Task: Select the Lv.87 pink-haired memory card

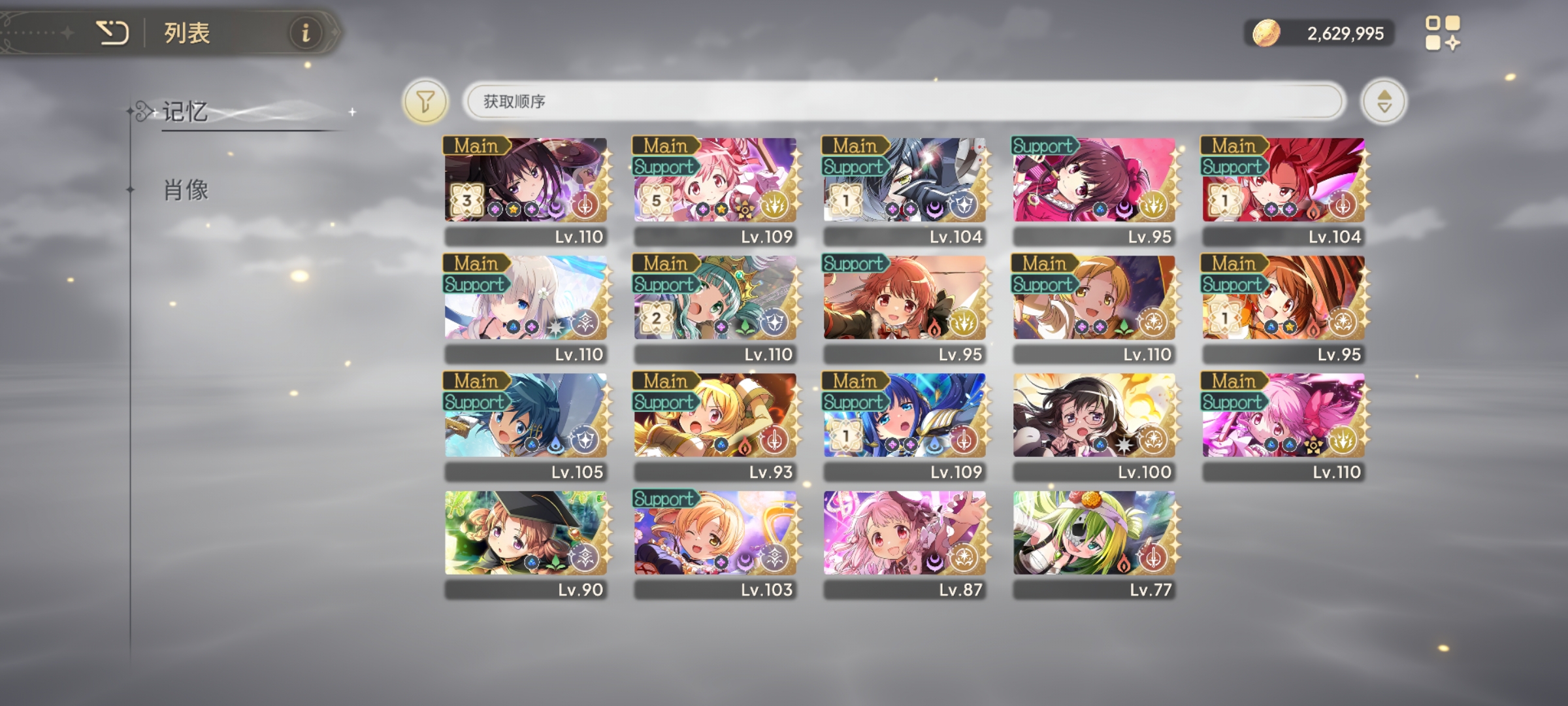Action: click(x=905, y=544)
